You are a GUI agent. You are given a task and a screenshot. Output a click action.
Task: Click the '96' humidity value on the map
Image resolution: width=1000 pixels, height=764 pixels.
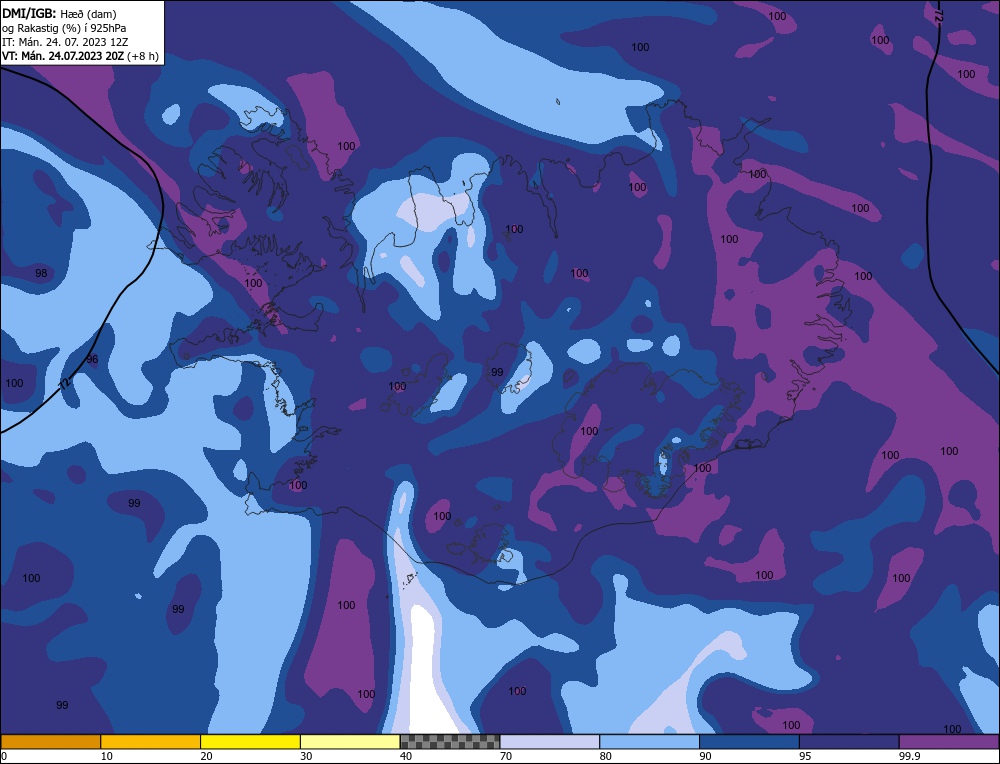click(92, 359)
